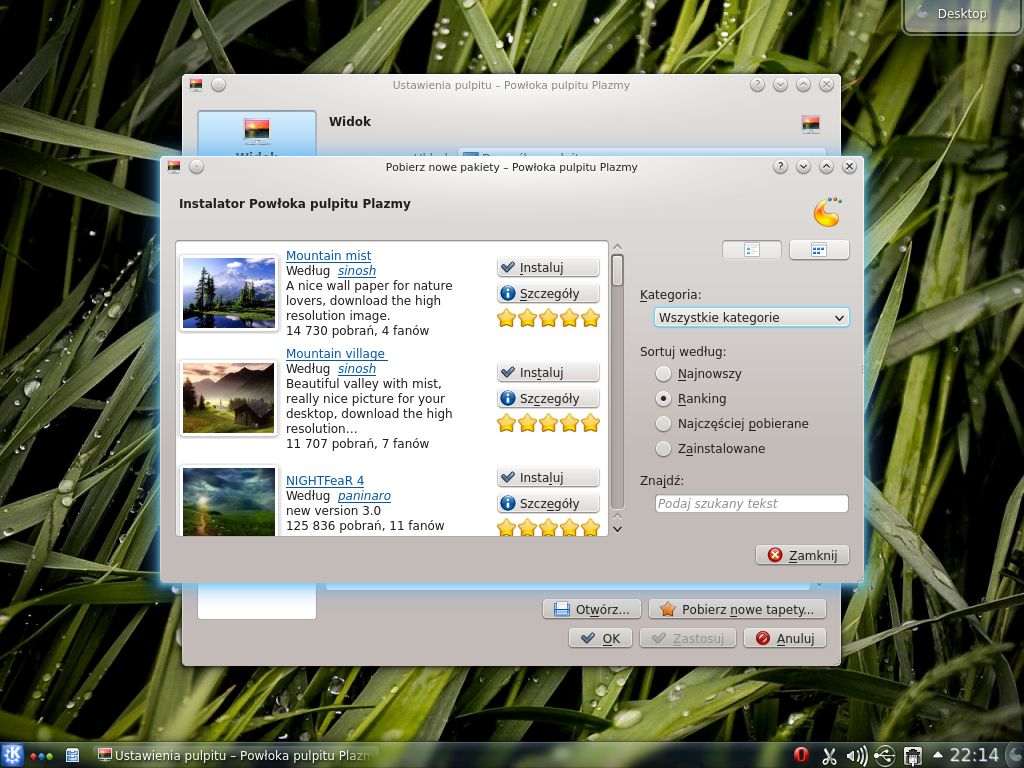Open the network connection tray icon
This screenshot has width=1024, height=768.
click(x=912, y=756)
